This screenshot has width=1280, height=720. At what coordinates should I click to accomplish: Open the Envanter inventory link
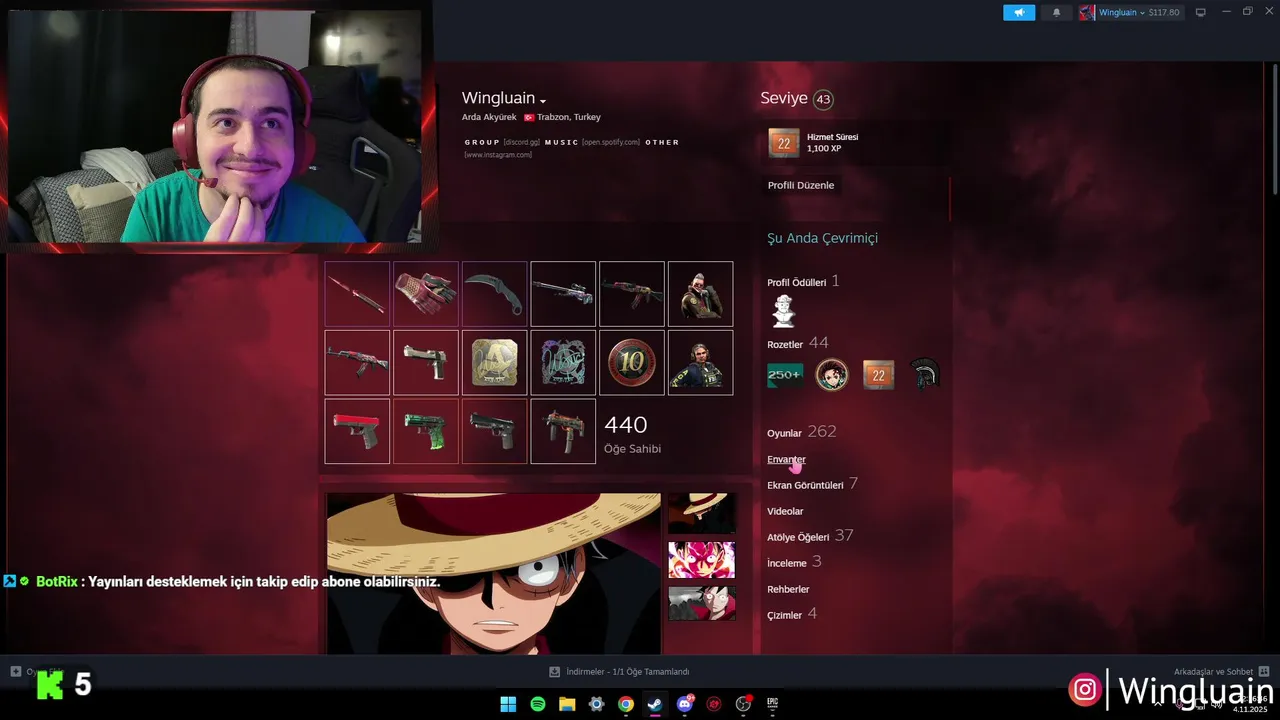pyautogui.click(x=786, y=459)
